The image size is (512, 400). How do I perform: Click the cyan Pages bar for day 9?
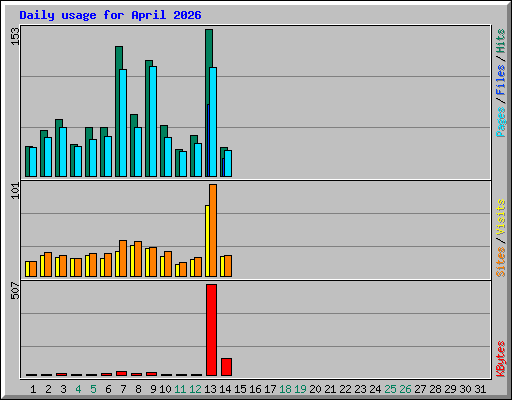pos(153,121)
